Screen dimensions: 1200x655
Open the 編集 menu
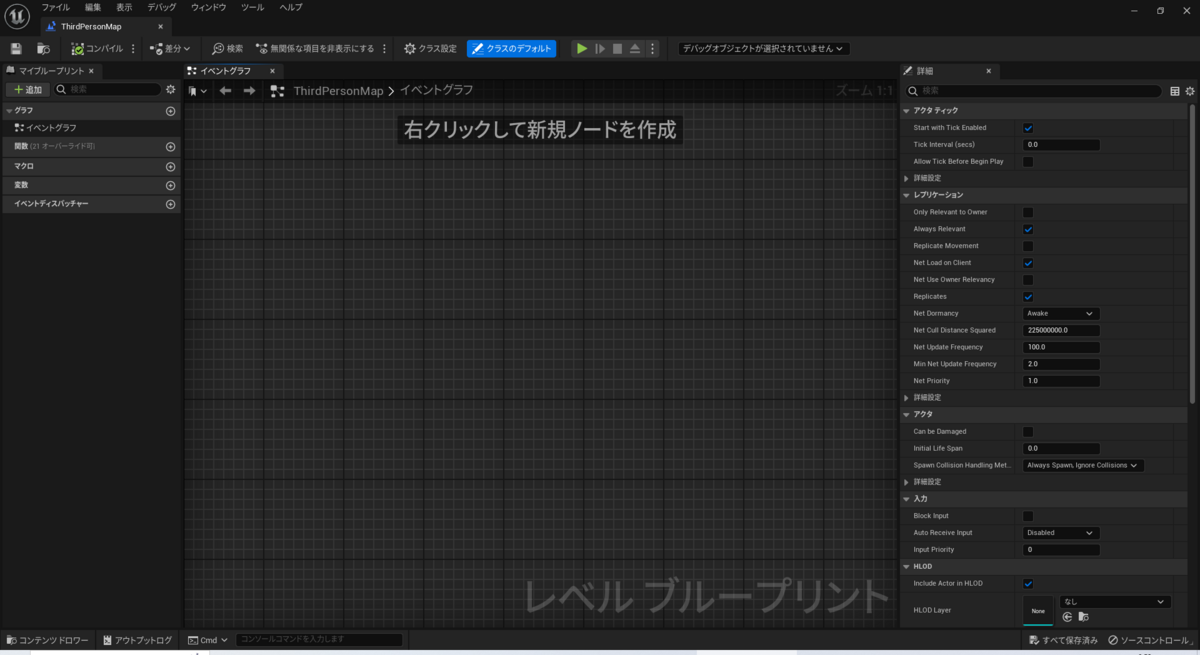[93, 7]
